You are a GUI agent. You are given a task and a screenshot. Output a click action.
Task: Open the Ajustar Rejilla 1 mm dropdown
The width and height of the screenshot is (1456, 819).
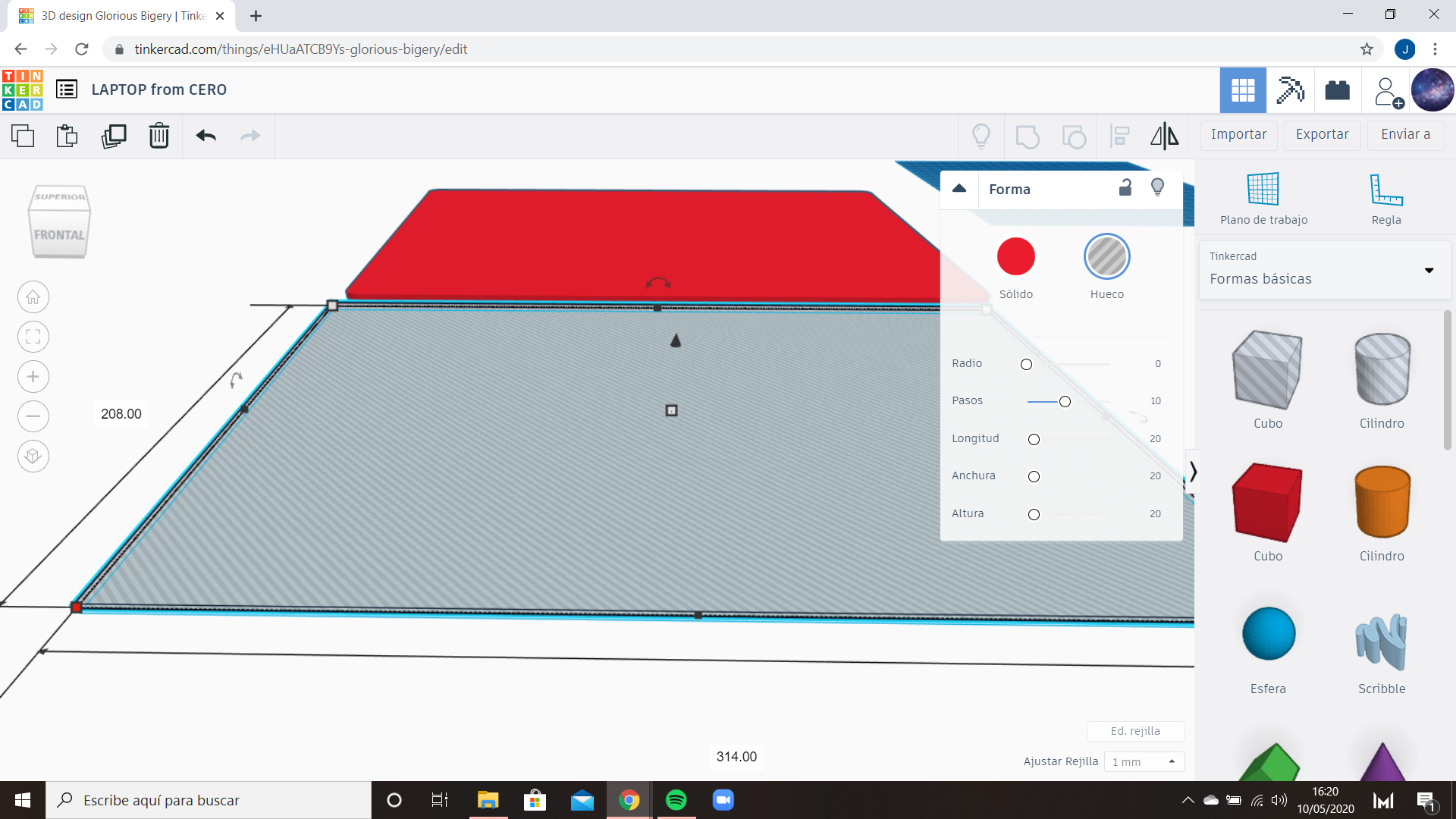[x=1144, y=761]
